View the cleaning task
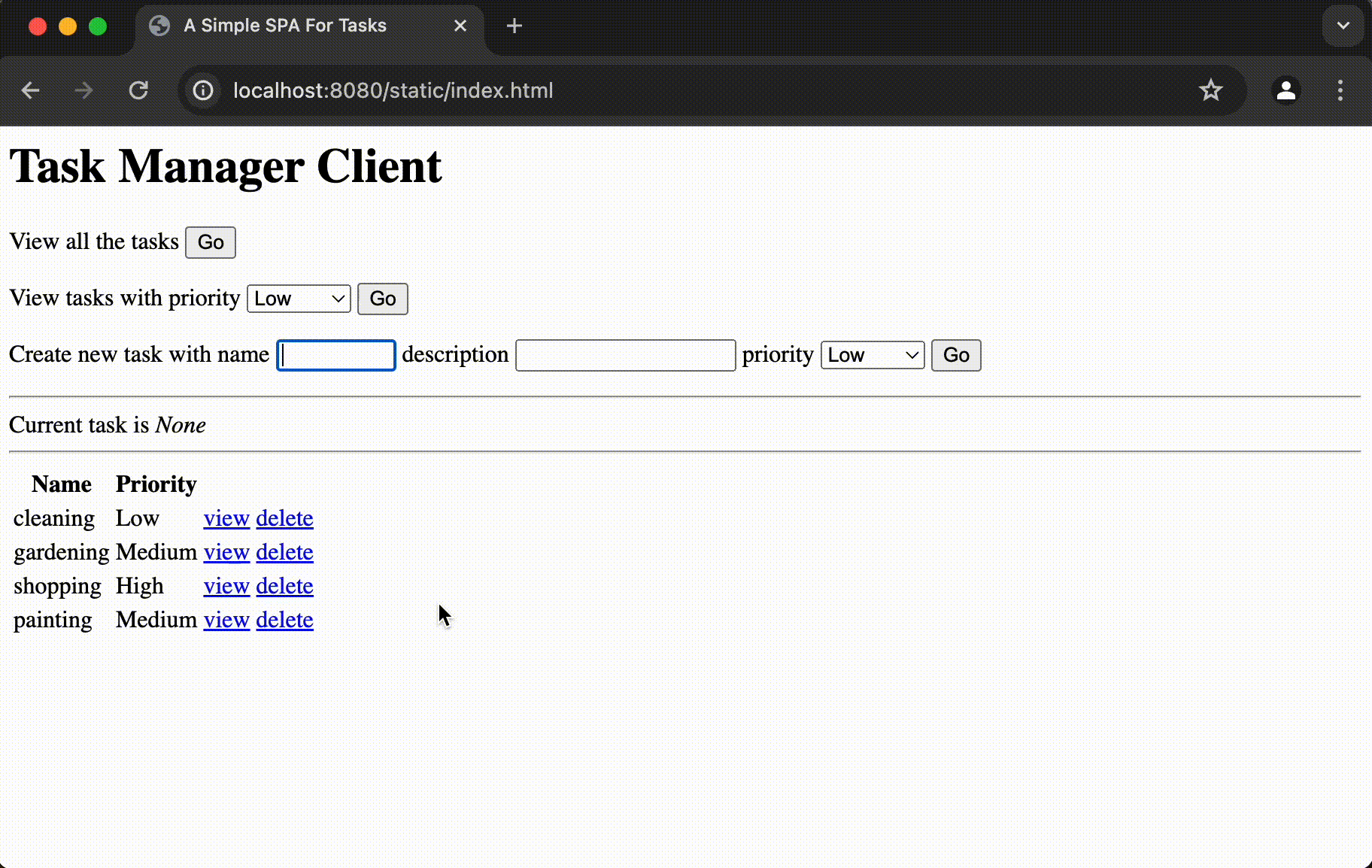The image size is (1372, 868). [226, 518]
